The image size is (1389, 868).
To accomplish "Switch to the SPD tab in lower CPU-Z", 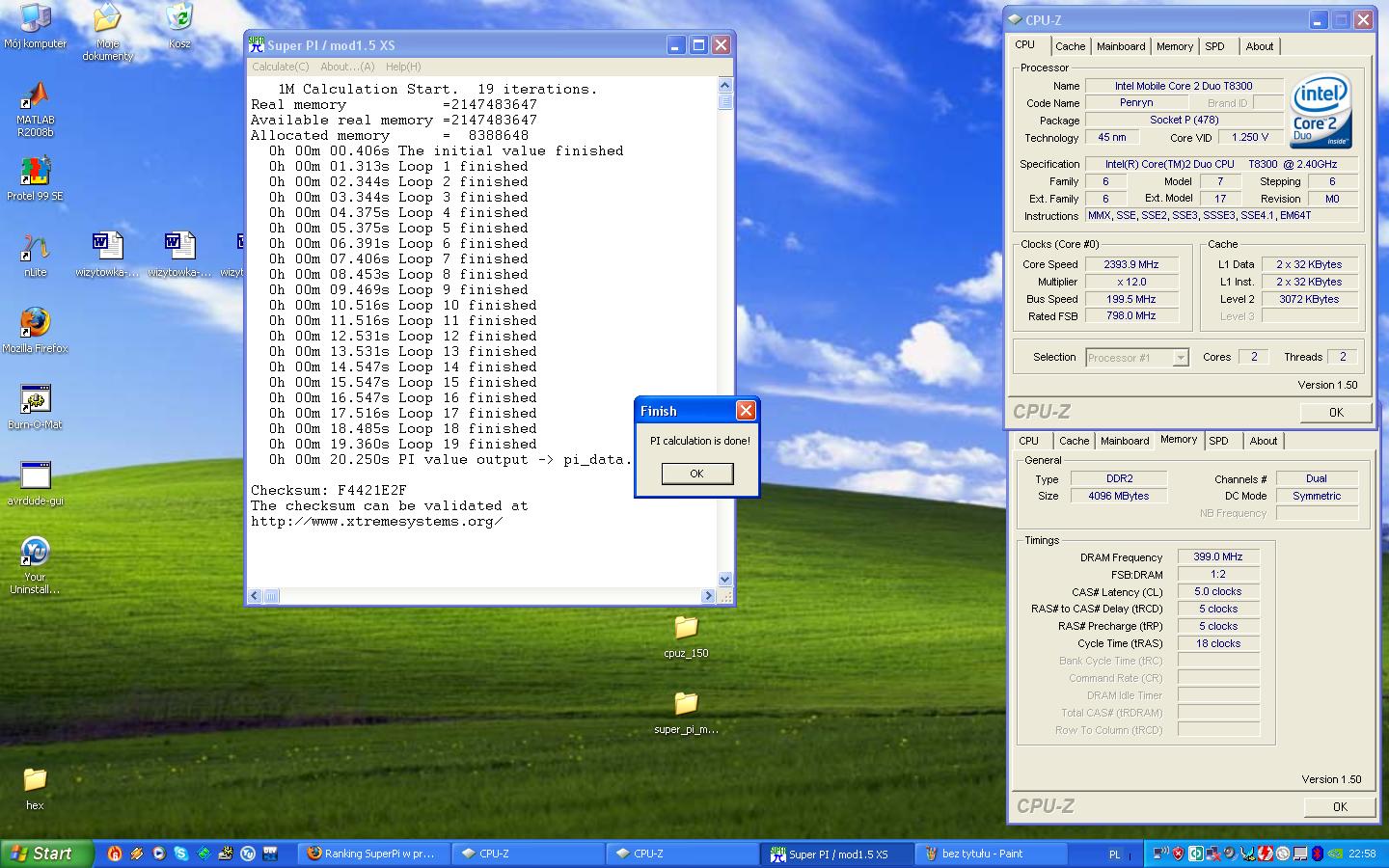I will (x=1218, y=441).
